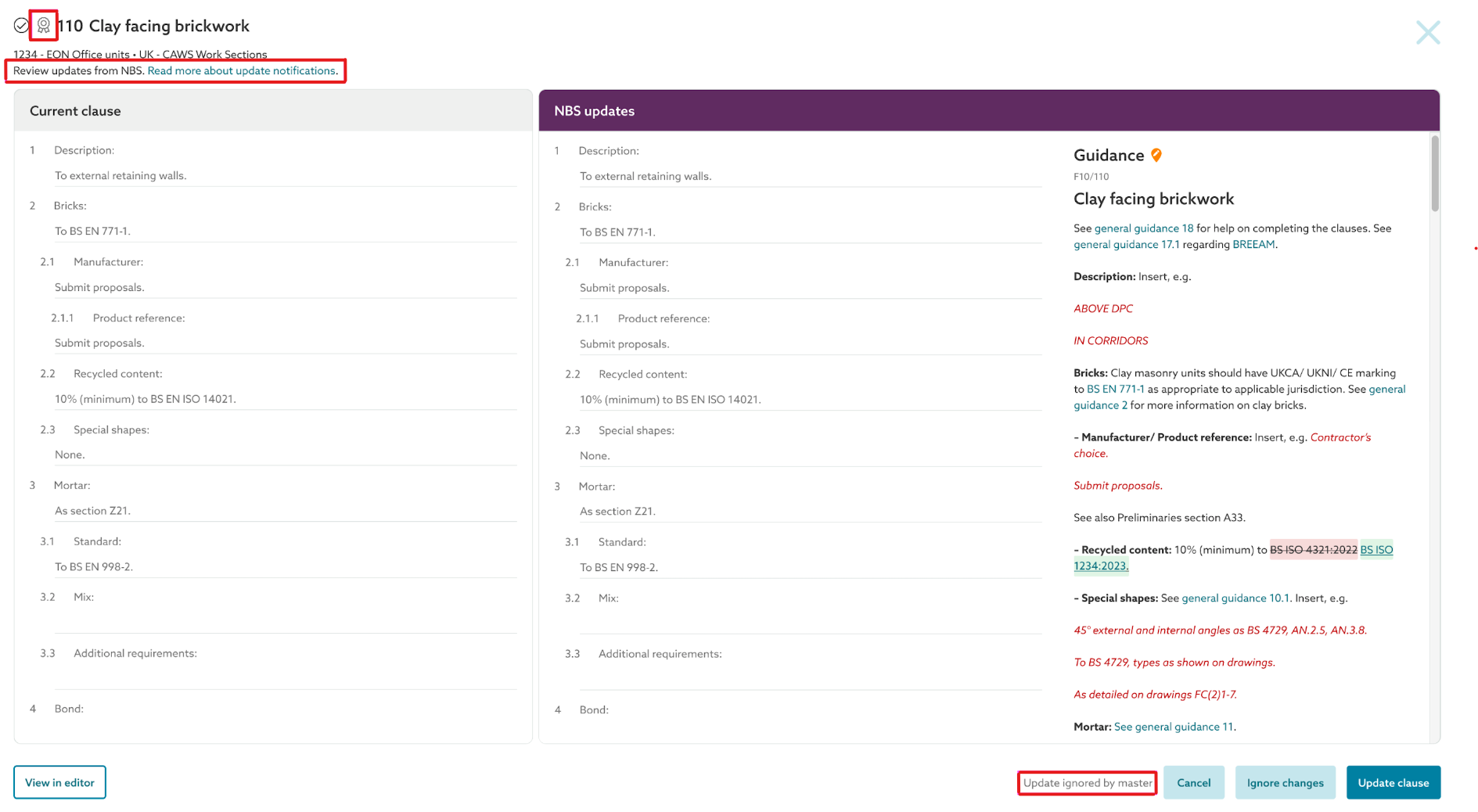Click the 'F10/110' guidance reference
1478x812 pixels.
click(x=1091, y=177)
